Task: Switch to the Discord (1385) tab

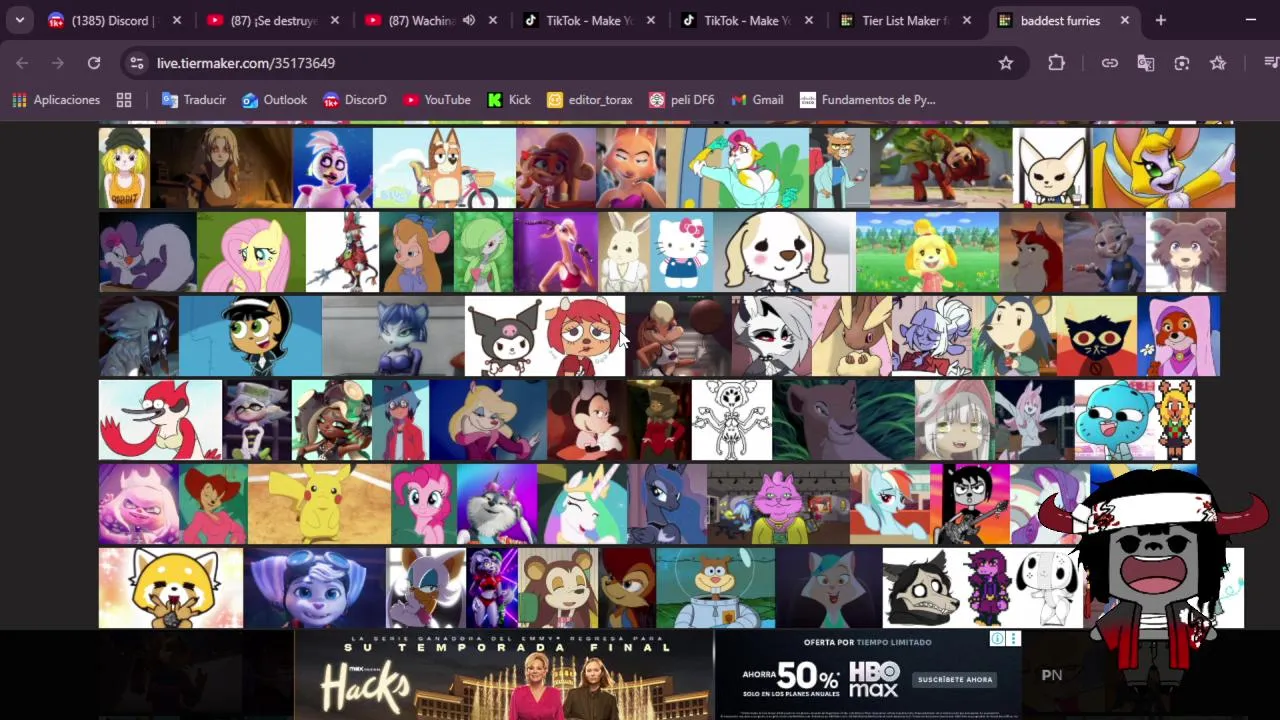Action: click(114, 20)
